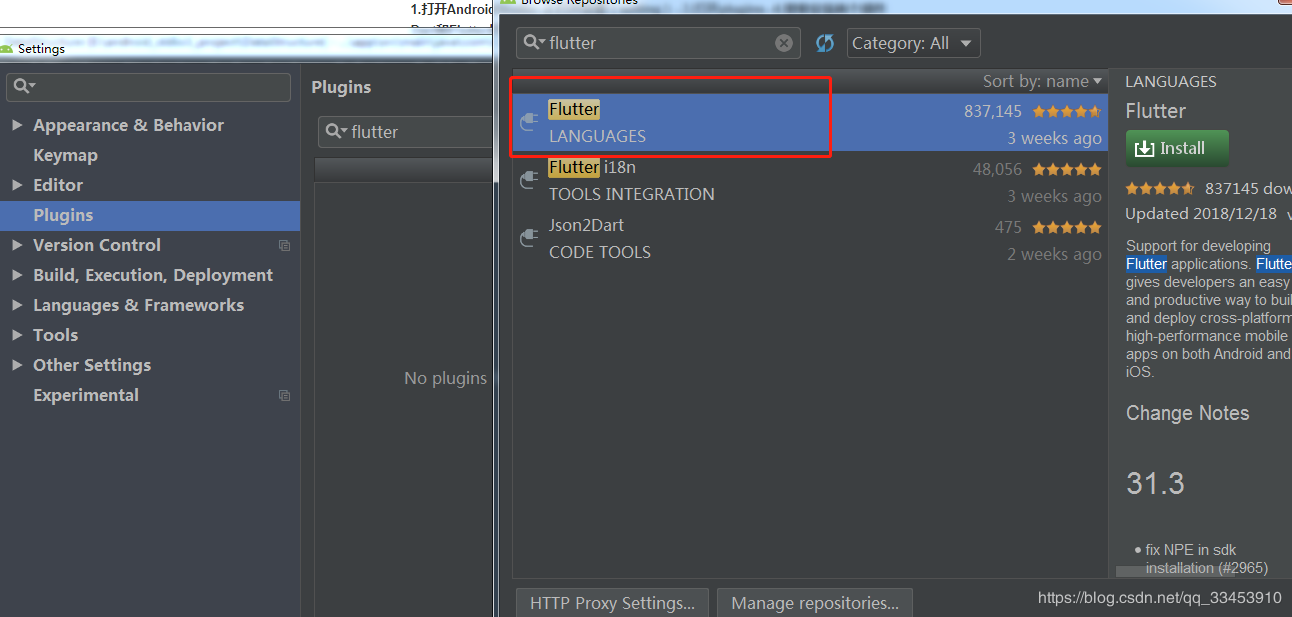Click the 475 downloads count
Viewport: 1292px width, 617px height.
(1008, 227)
